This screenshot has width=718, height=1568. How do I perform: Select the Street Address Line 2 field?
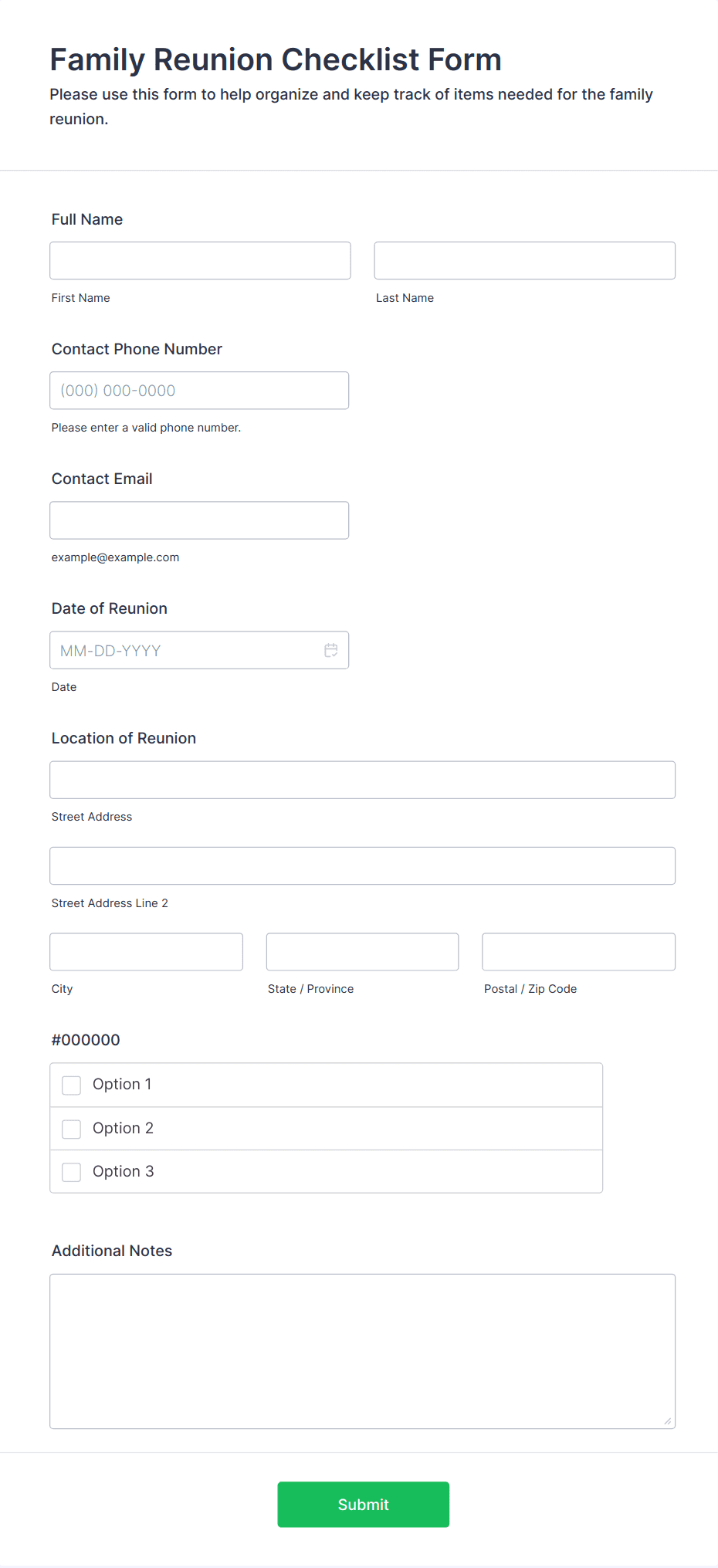(x=363, y=865)
